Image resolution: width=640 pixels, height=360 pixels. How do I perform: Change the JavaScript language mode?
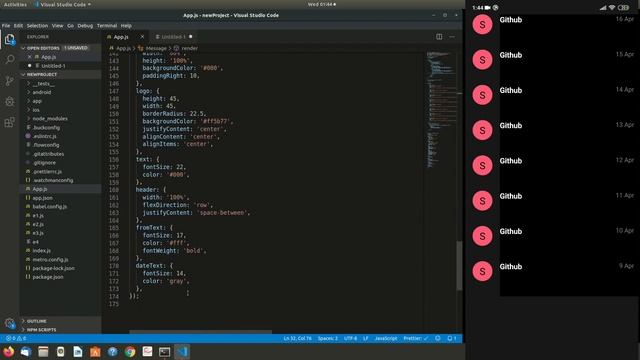[x=386, y=338]
